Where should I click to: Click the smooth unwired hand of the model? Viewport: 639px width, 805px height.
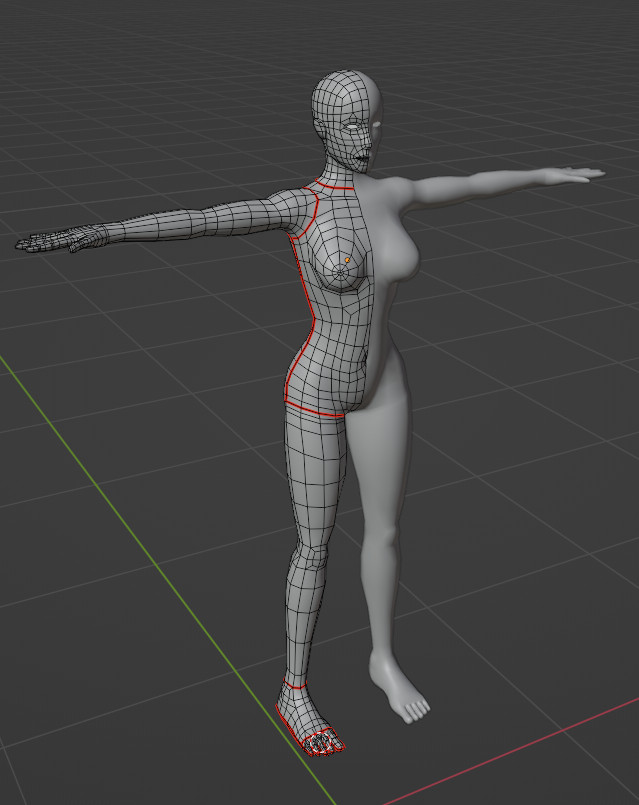point(574,175)
